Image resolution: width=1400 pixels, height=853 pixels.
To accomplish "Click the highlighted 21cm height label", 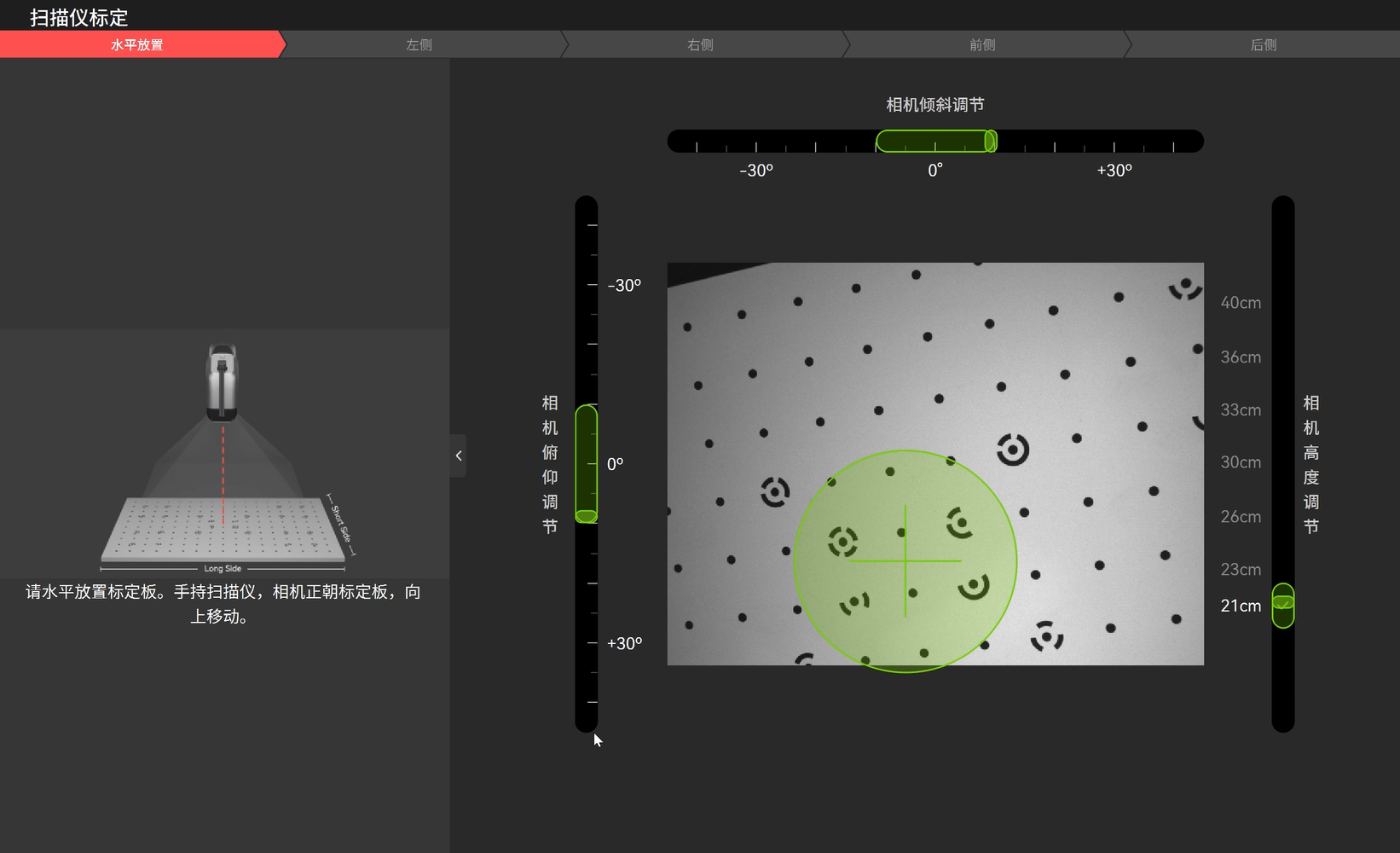I will tap(1240, 606).
